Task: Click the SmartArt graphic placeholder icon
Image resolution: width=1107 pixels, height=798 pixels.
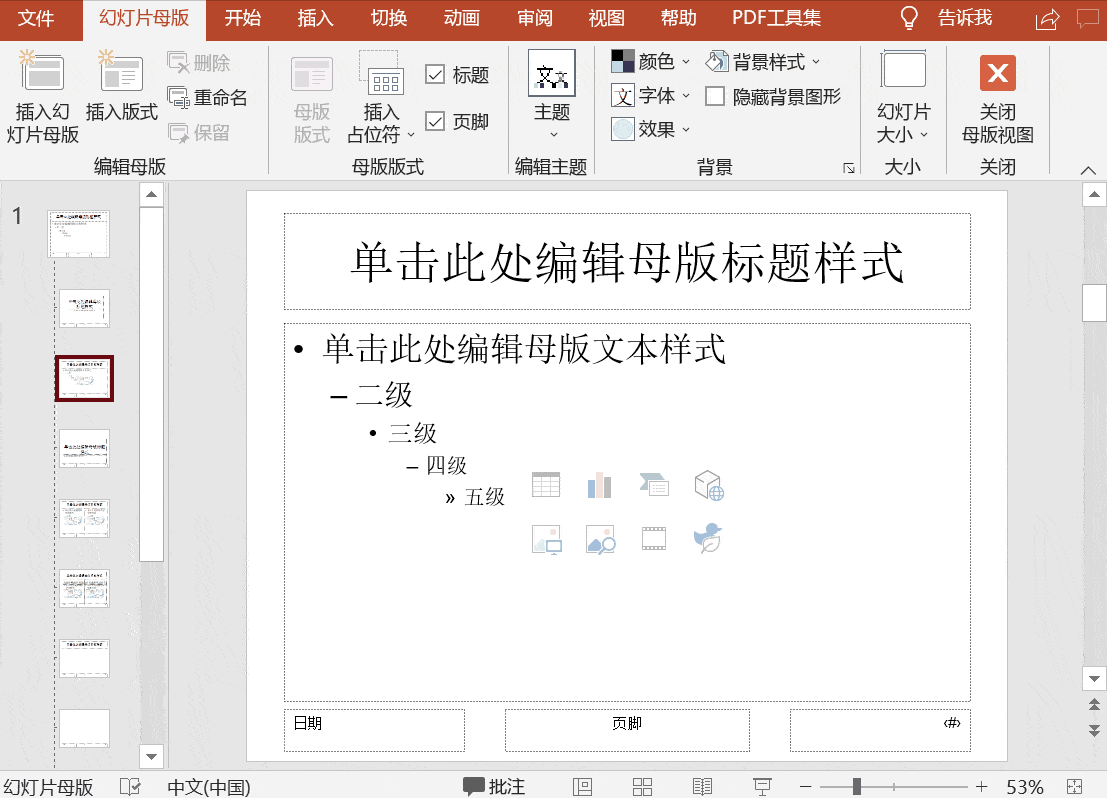Action: pos(654,484)
